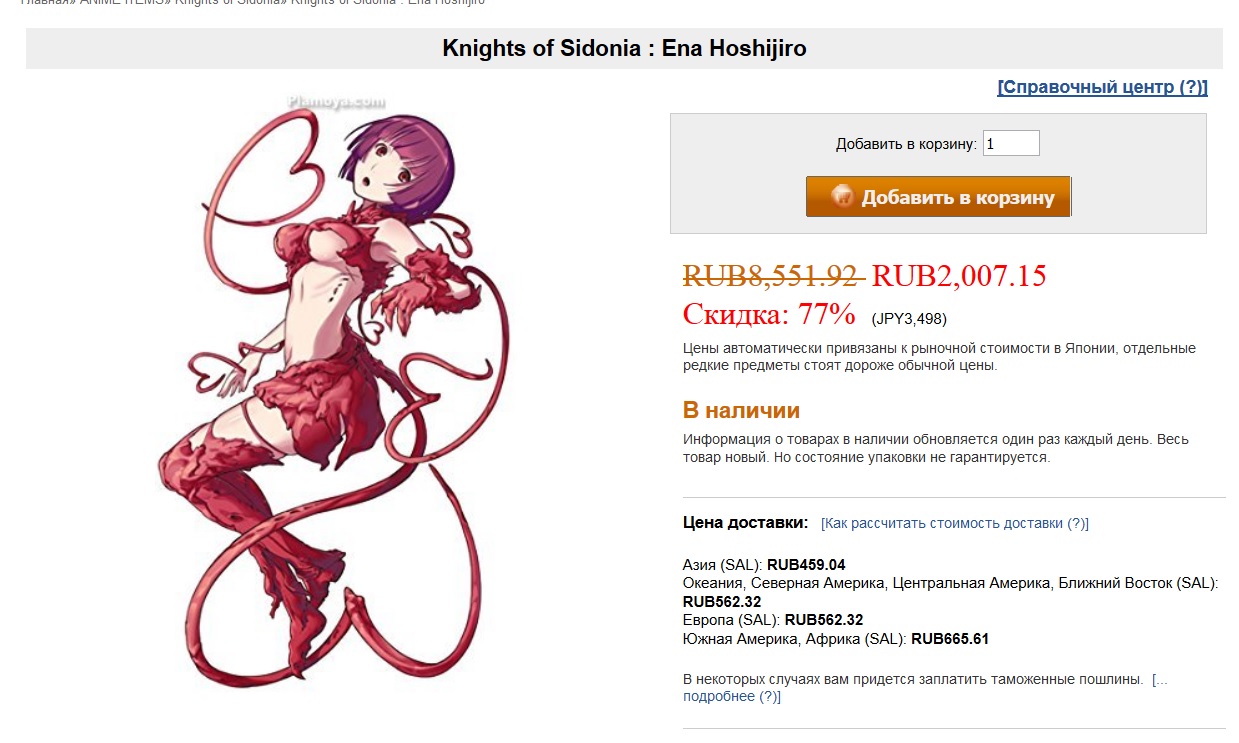
Task: Open Как рассчитать стоимость доставки link
Action: (954, 523)
